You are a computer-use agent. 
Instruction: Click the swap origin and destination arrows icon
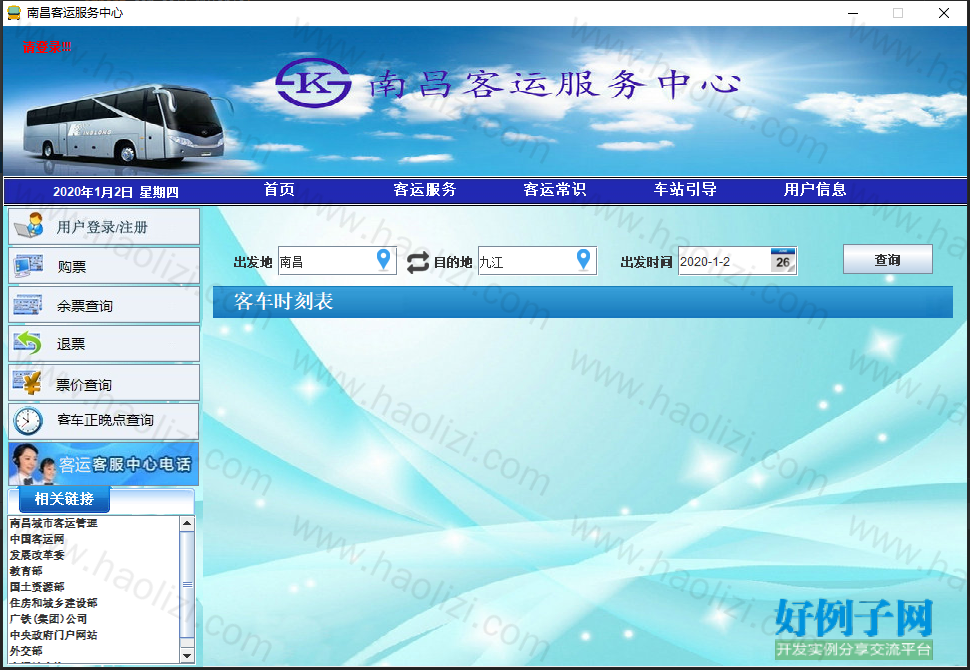(418, 262)
